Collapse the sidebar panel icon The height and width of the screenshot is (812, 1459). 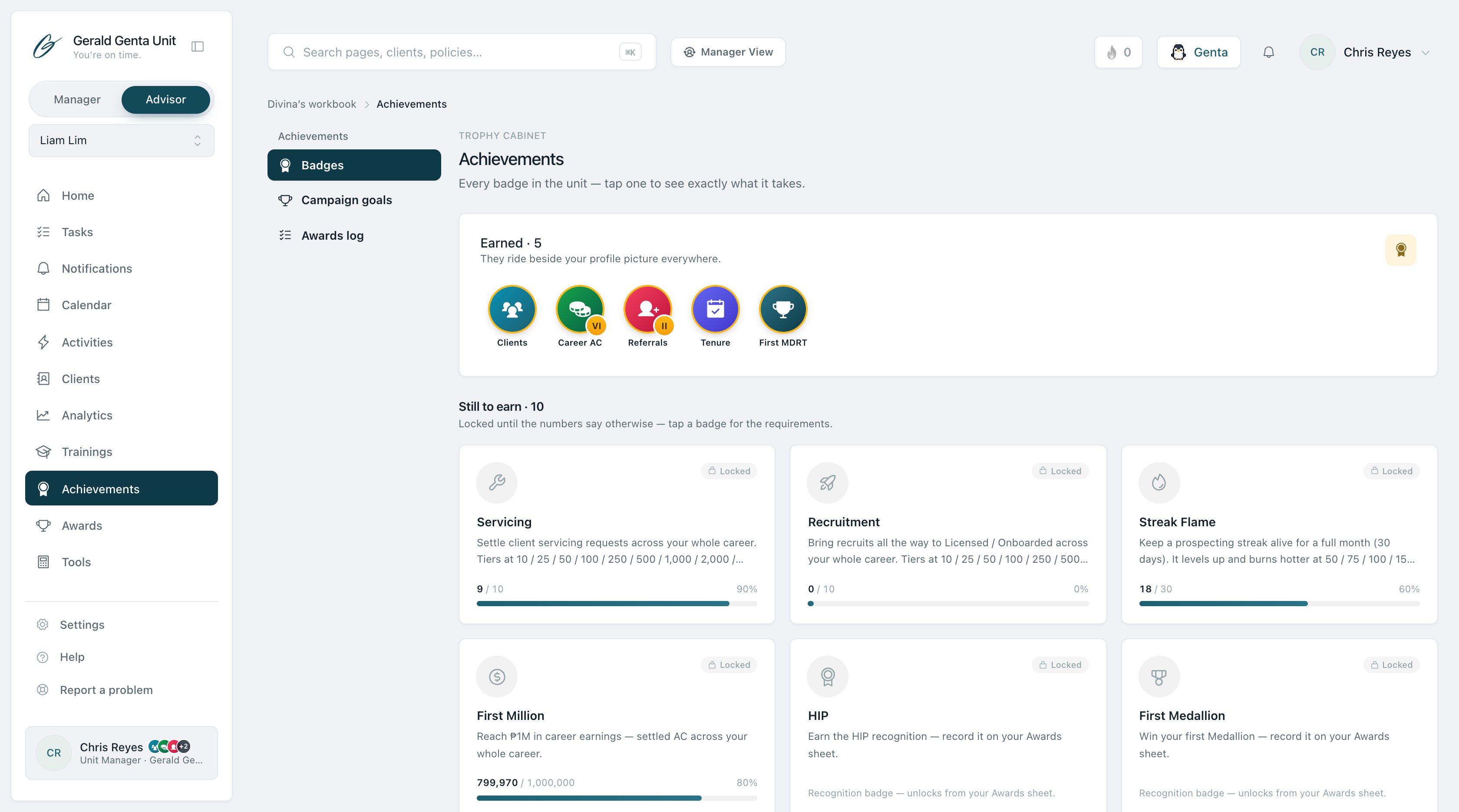198,46
